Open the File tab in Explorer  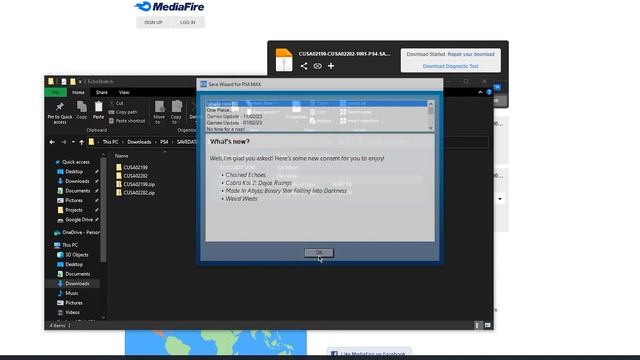[x=56, y=92]
